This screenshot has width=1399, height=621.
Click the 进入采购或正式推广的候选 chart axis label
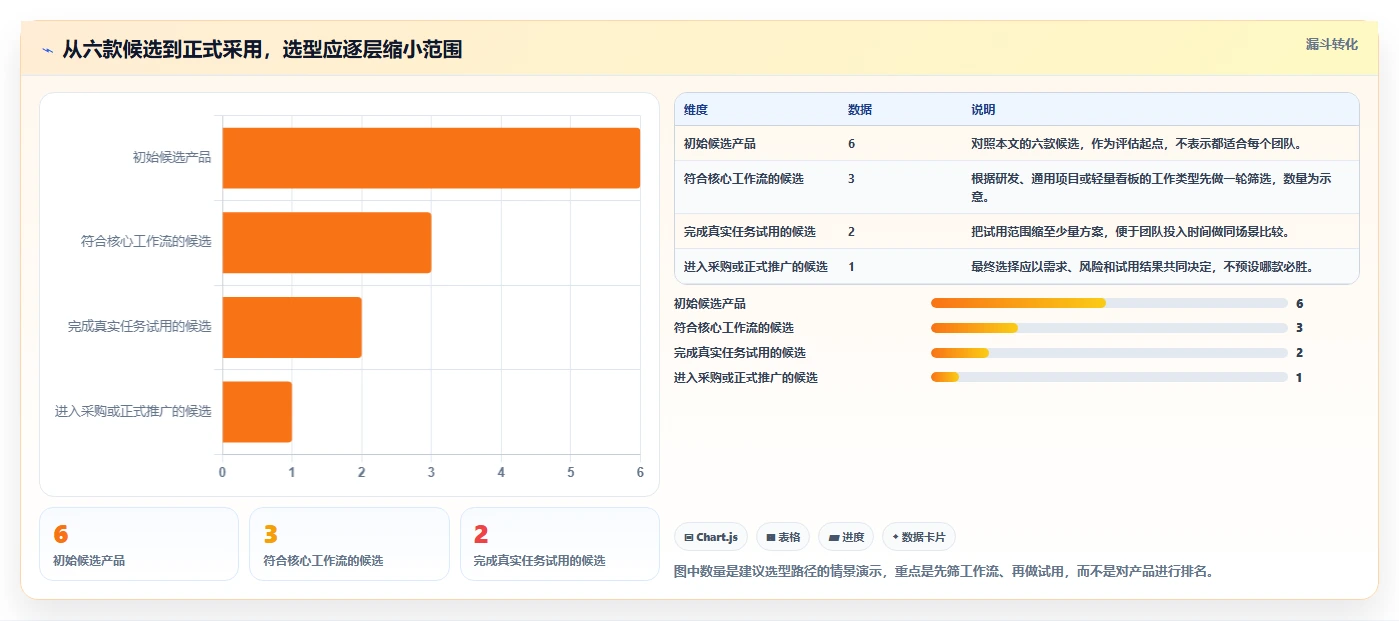133,412
